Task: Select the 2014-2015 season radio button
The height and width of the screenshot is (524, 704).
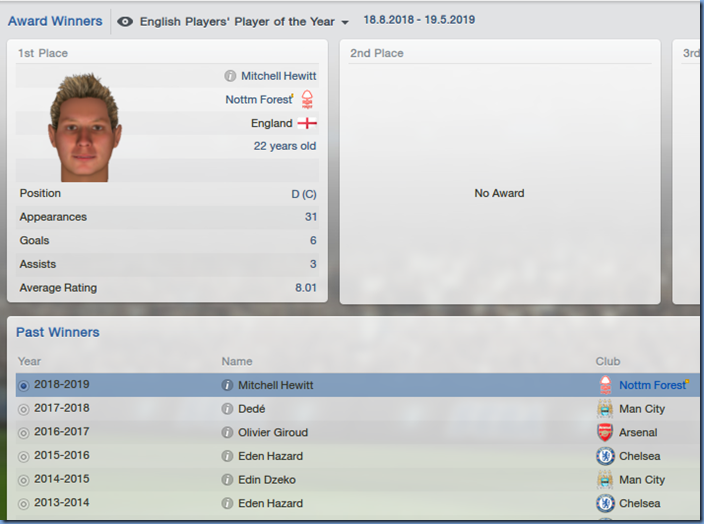Action: (x=23, y=480)
